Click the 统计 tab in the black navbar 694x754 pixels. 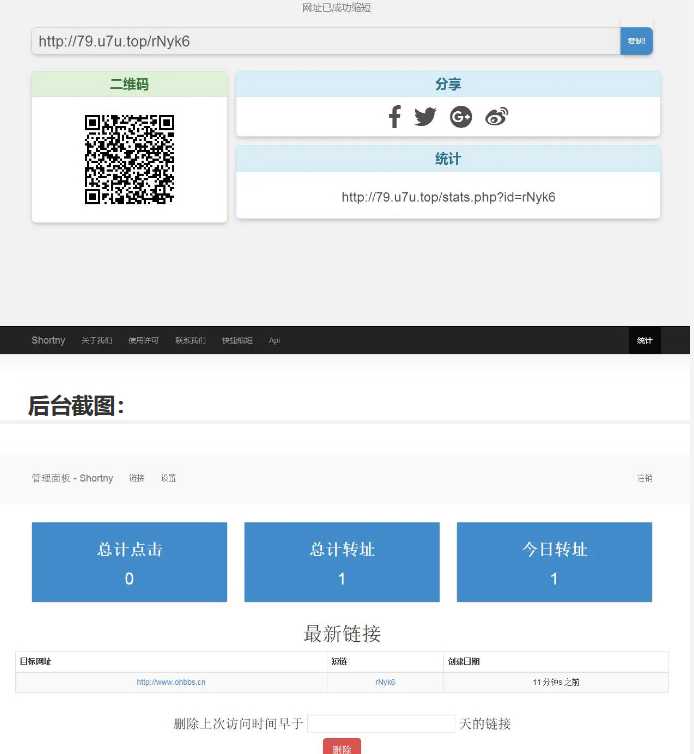(x=645, y=341)
